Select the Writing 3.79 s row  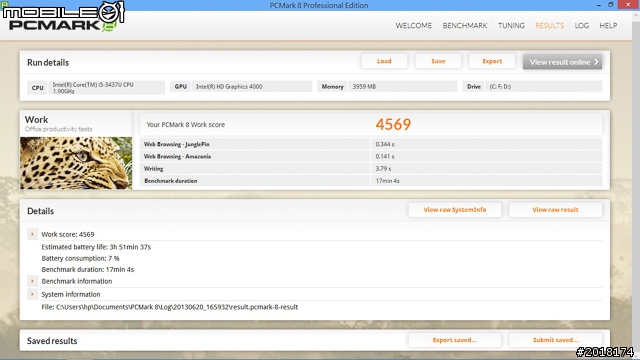[x=371, y=169]
